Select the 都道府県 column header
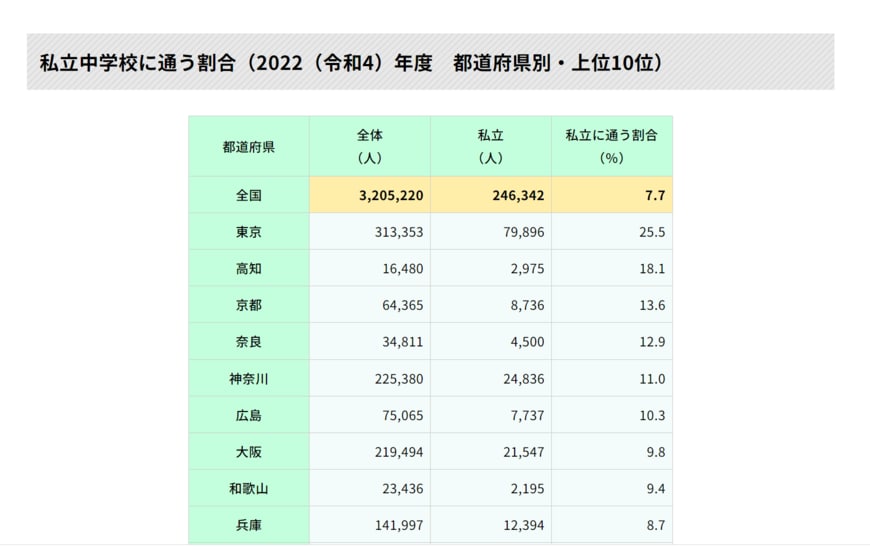The width and height of the screenshot is (870, 553). 249,146
